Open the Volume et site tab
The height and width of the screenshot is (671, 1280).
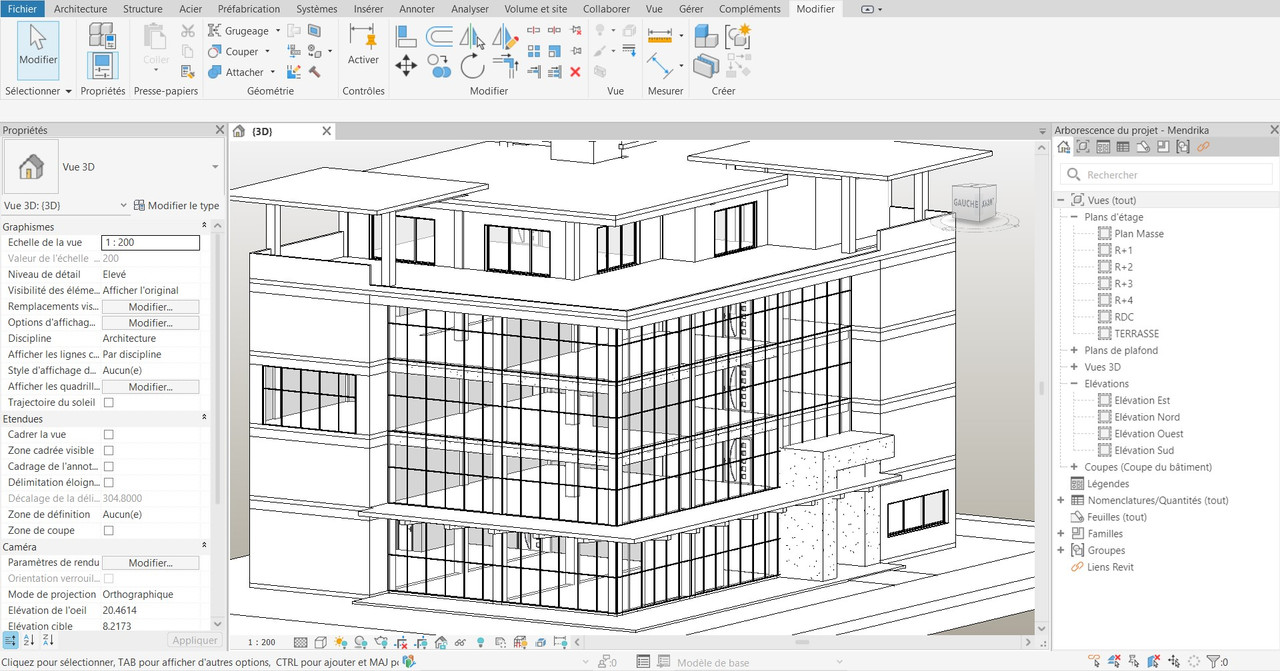click(536, 9)
